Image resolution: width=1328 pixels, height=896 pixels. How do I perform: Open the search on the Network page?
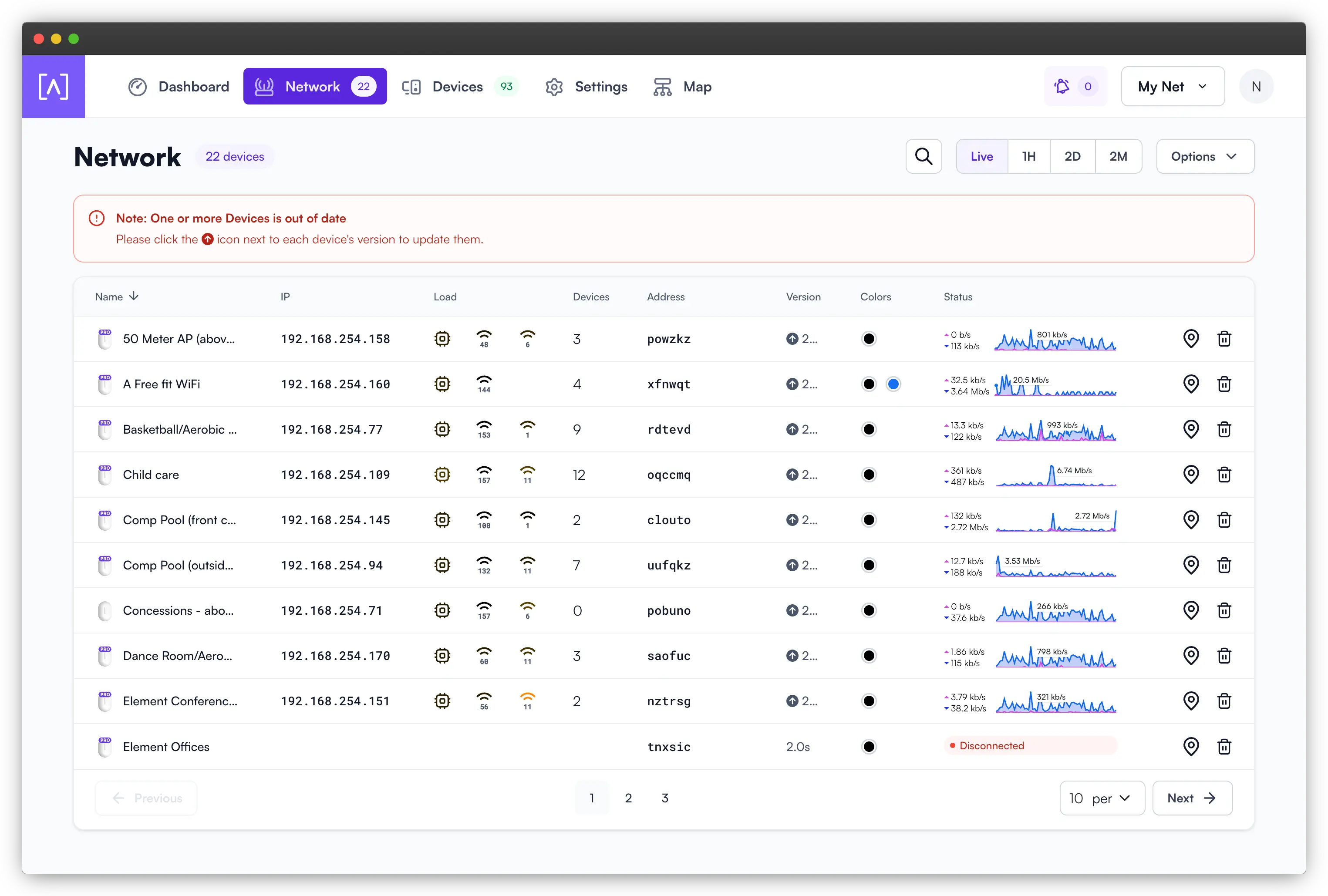(924, 156)
